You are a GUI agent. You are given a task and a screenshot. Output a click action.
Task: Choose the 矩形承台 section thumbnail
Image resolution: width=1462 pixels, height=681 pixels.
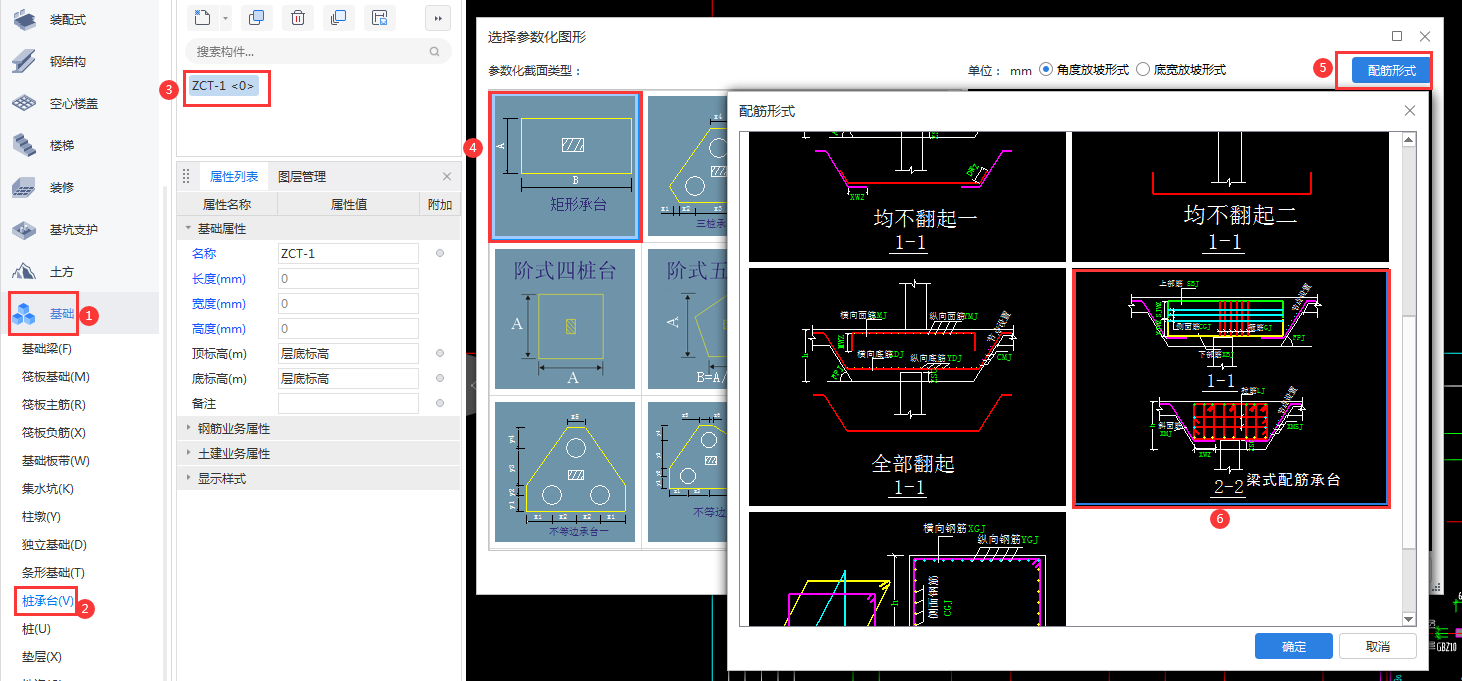565,167
